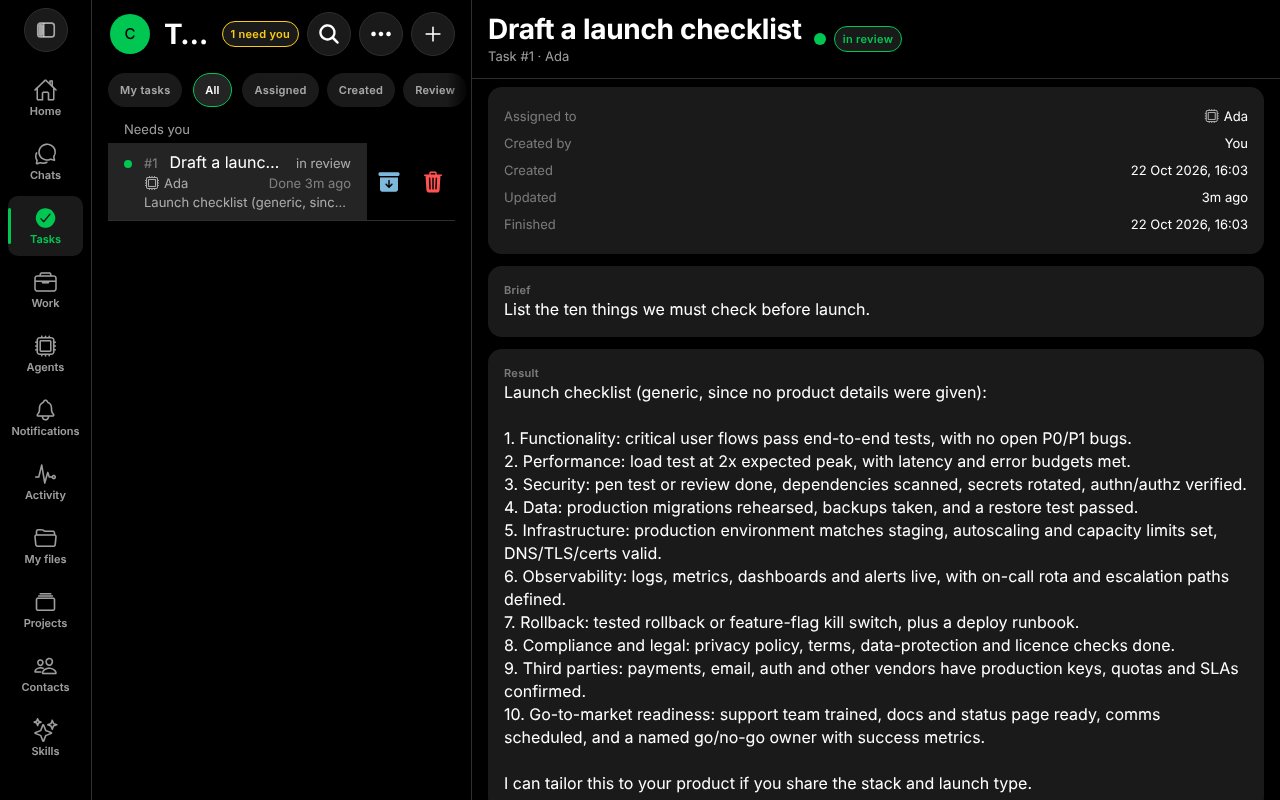Click the Brief text about ten things
This screenshot has width=1280, height=800.
tap(687, 309)
